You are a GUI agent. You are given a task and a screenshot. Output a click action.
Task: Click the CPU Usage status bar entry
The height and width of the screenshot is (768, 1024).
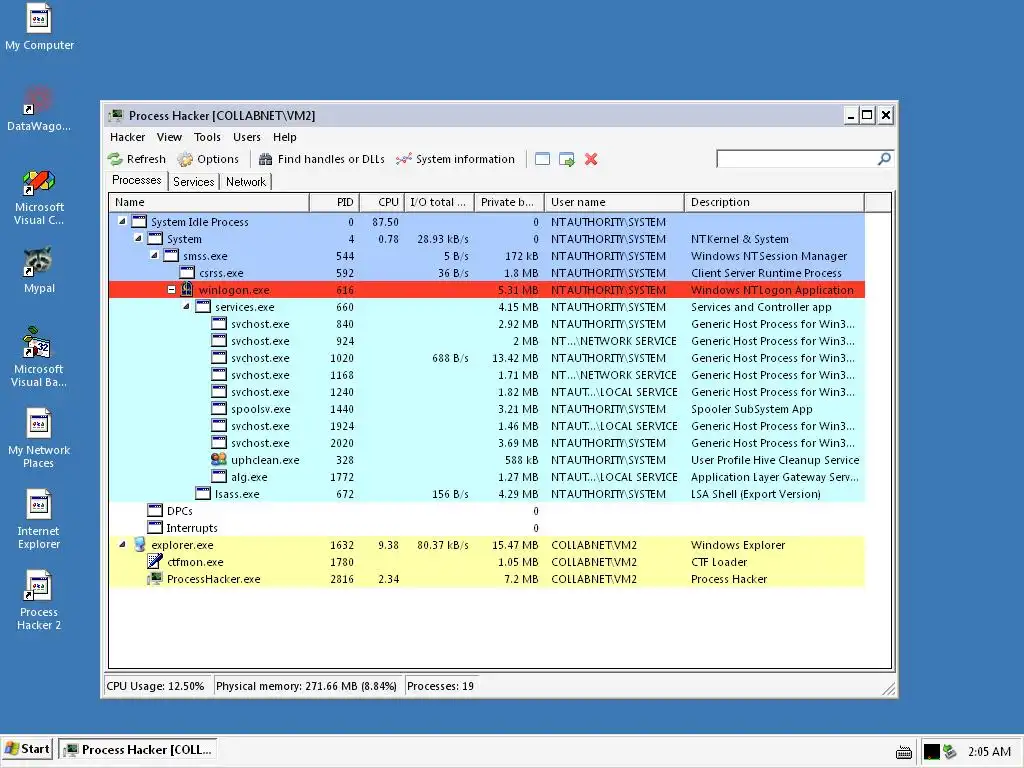[155, 686]
